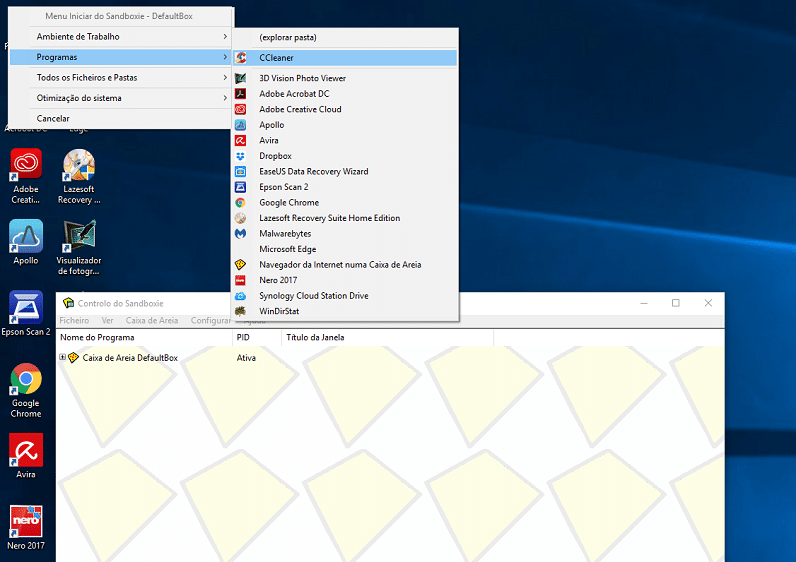
Task: Select Adobe Creative Cloud desktop shortcut
Action: pos(26,176)
